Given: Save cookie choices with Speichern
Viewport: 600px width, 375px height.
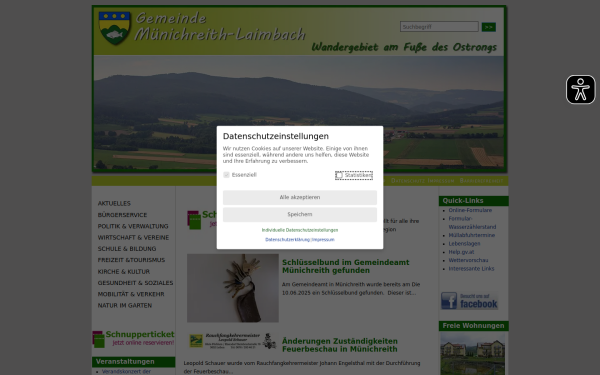Looking at the screenshot, I should tap(300, 215).
